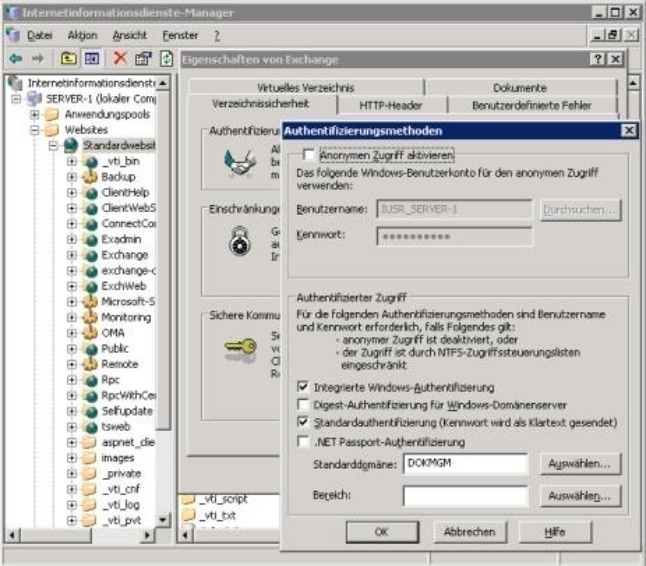
Task: Expand the Anwendungspools tree node
Action: 36,114
